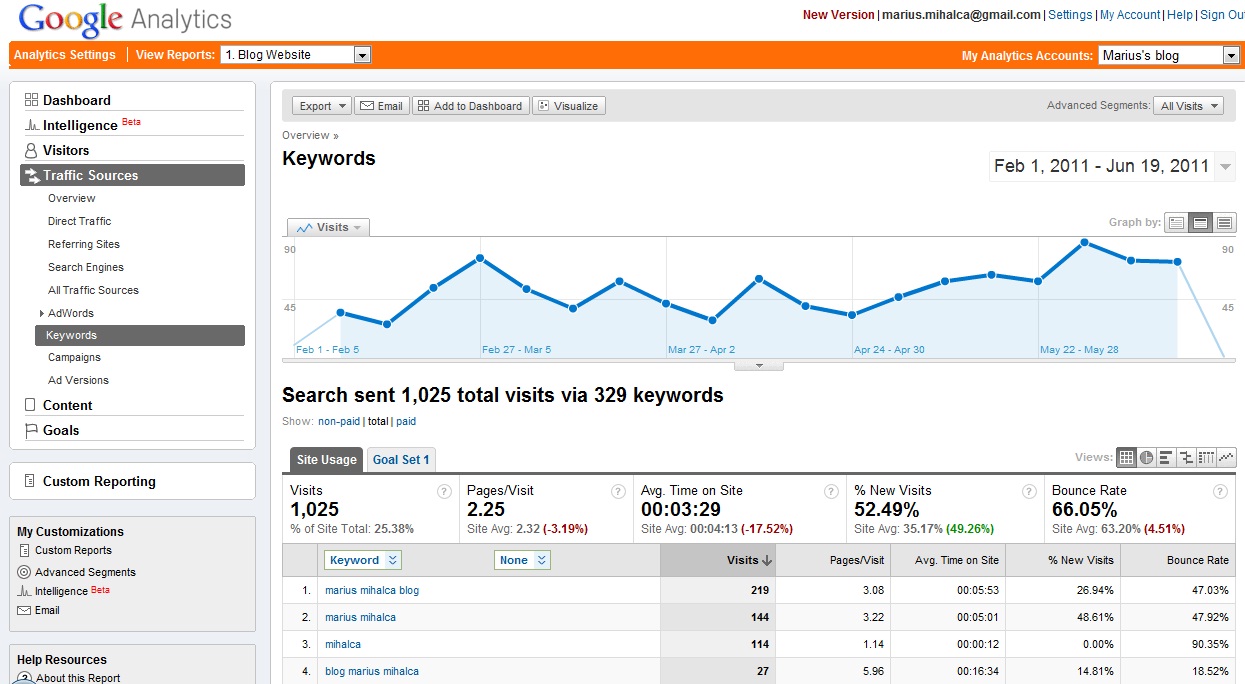Expand the AdWords sidebar section
1245x684 pixels.
[x=40, y=313]
